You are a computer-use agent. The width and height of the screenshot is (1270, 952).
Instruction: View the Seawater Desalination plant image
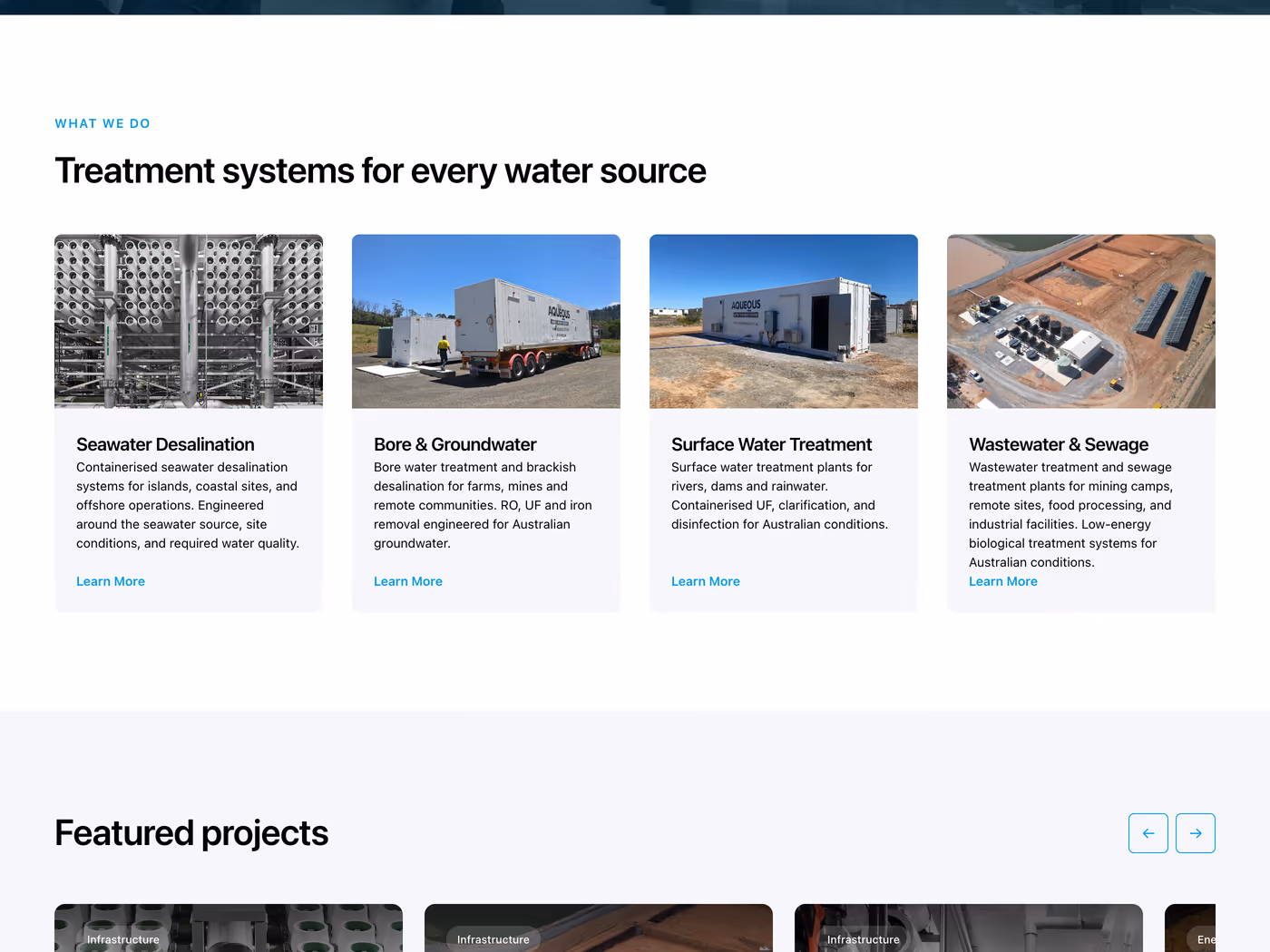[x=189, y=322]
